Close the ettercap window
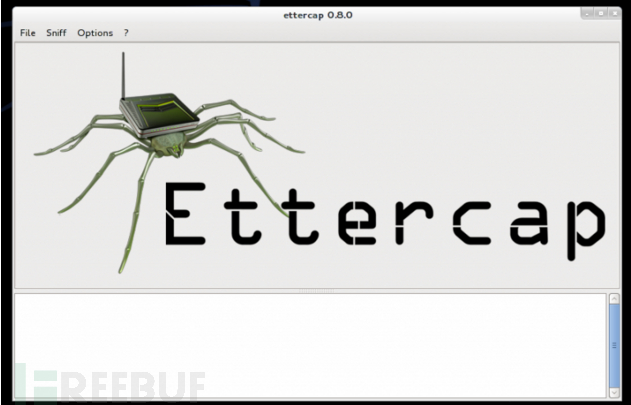 click(x=615, y=13)
